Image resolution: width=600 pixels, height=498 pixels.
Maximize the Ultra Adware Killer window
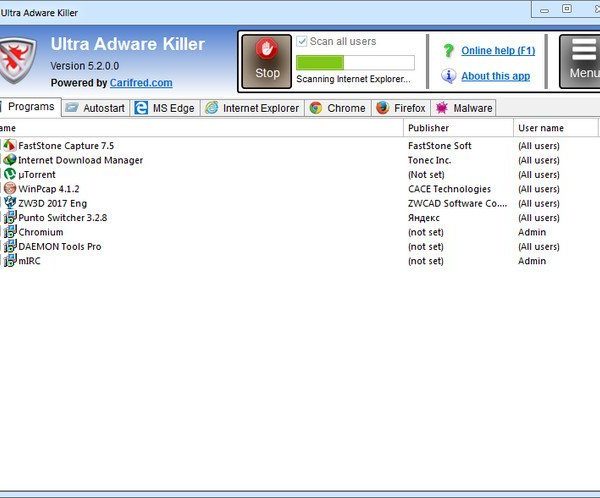click(x=567, y=9)
